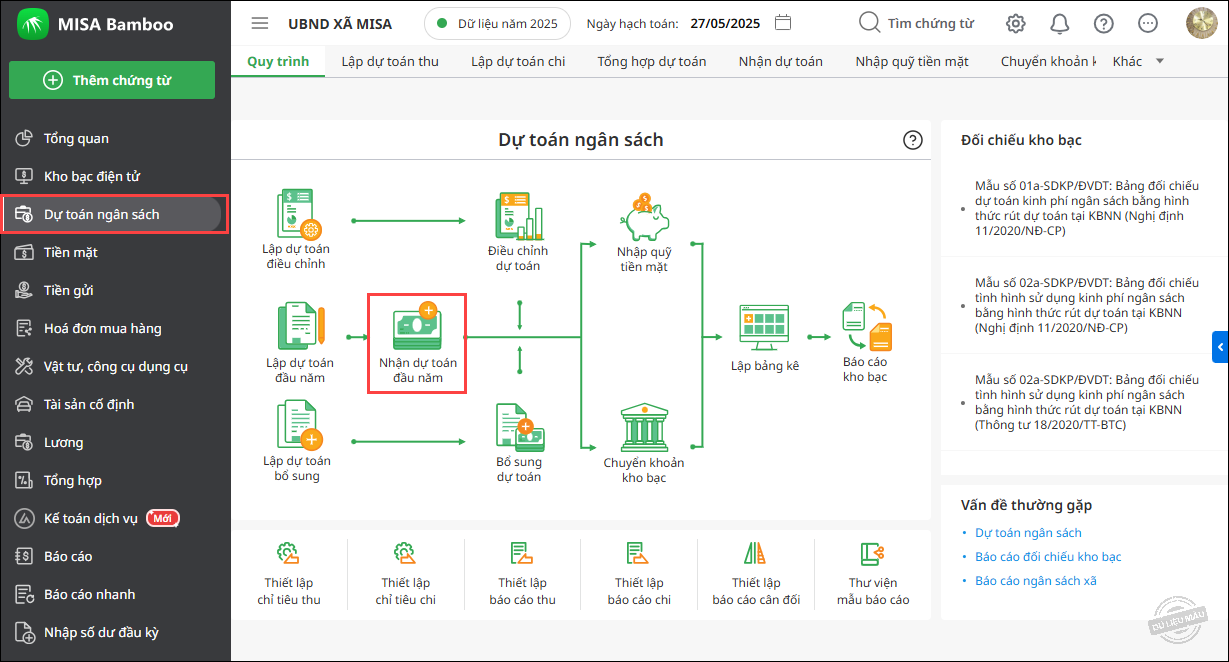Open Chuyển khoản kho bạc bank icon
This screenshot has height=662, width=1229.
[645, 428]
